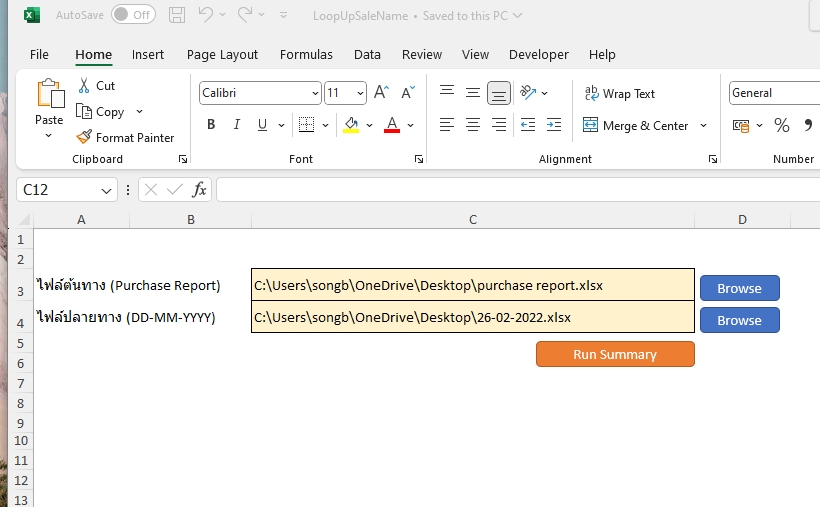Click the Redo arrow icon
Screen dimensions: 820x507
245,14
